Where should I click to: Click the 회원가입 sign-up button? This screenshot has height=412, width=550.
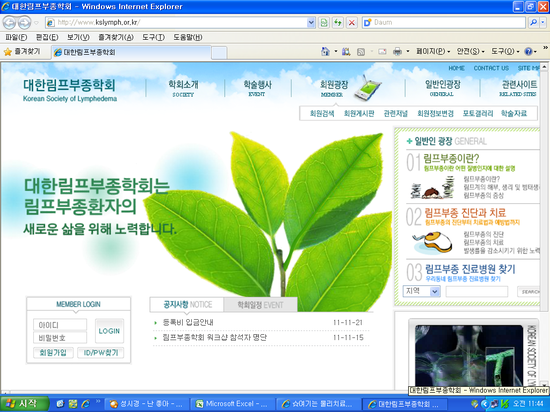(x=53, y=352)
